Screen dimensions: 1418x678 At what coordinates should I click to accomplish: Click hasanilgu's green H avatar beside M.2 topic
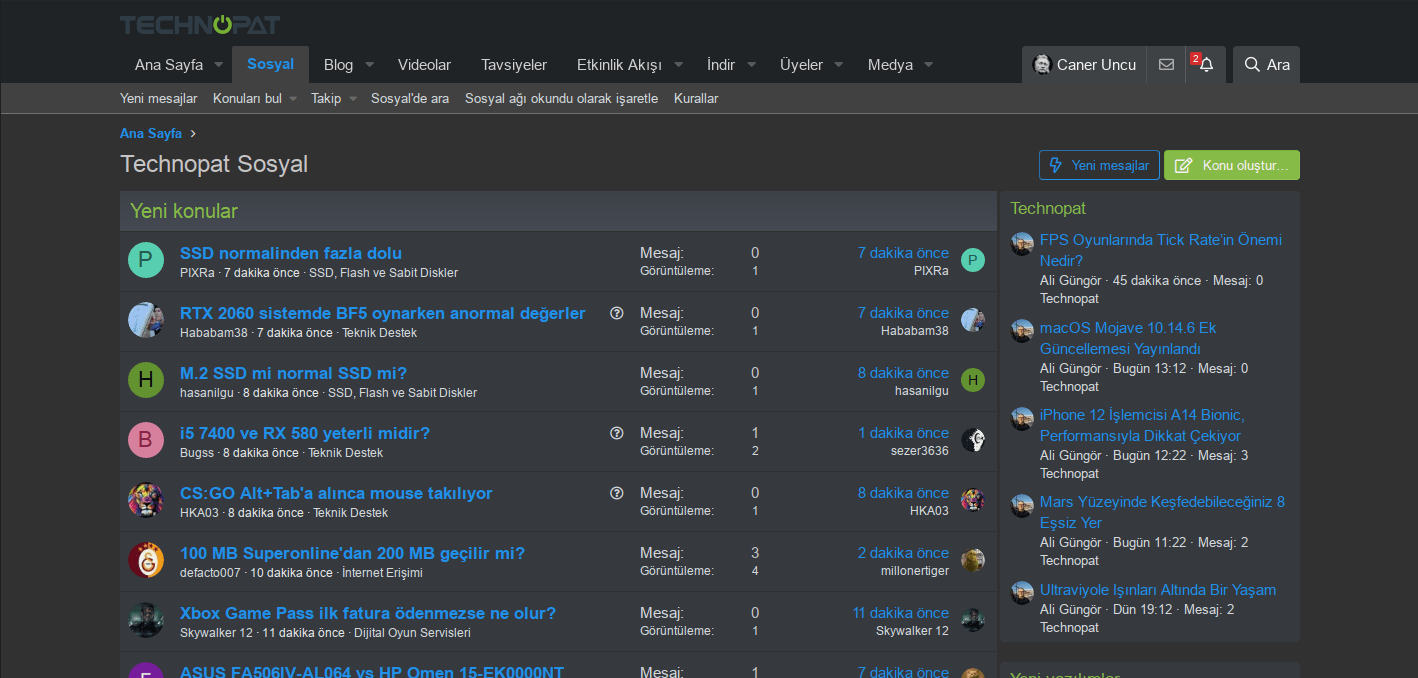coord(146,380)
